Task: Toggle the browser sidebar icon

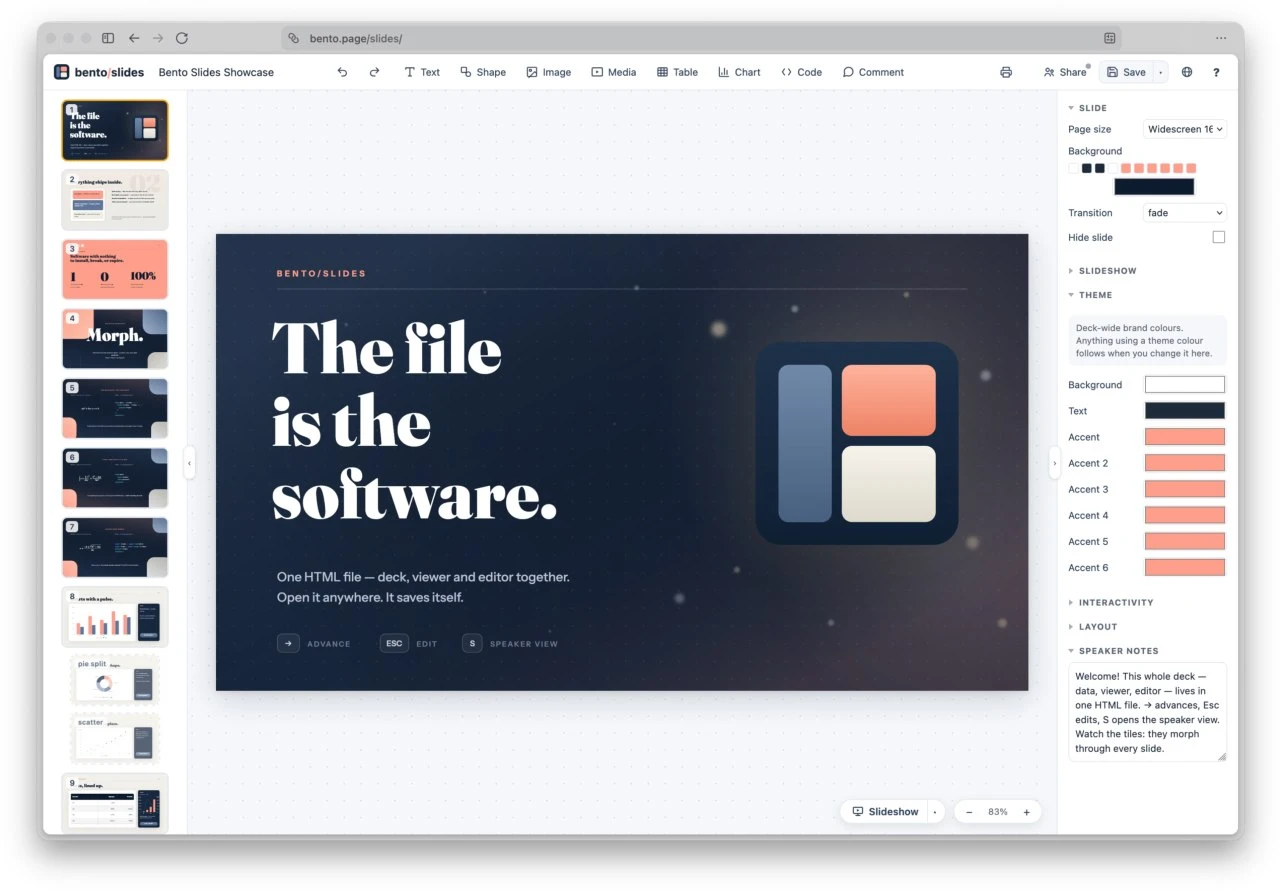Action: point(108,38)
